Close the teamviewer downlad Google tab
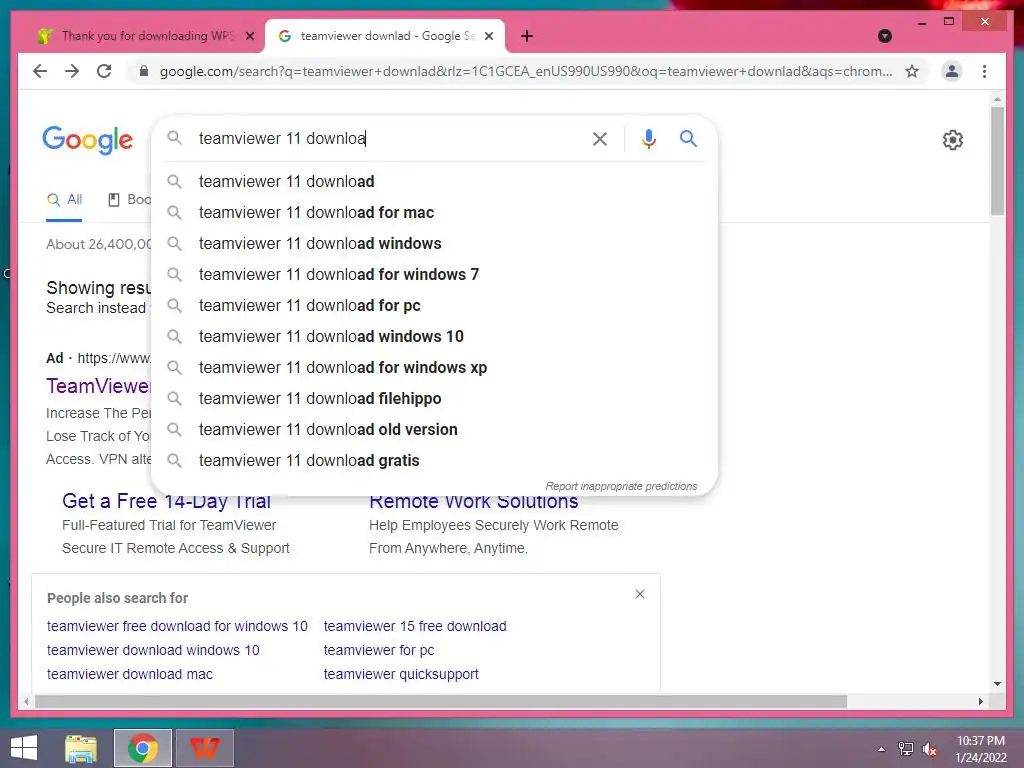The height and width of the screenshot is (768, 1024). [488, 36]
